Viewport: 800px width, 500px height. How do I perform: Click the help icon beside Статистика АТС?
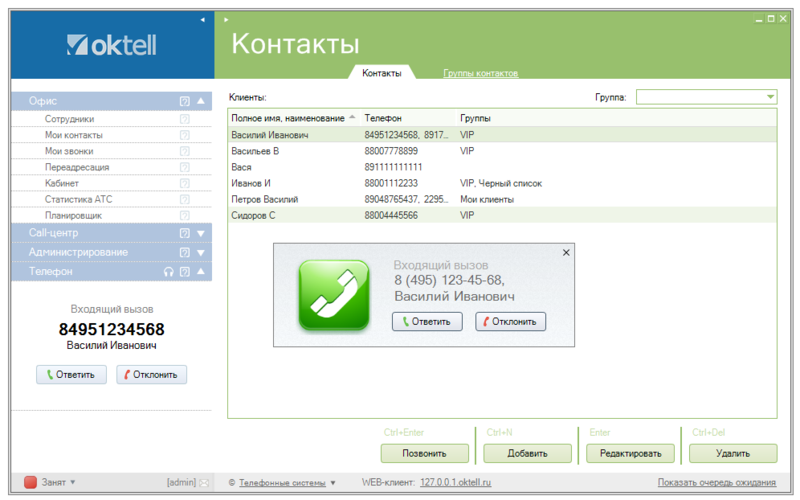click(x=184, y=200)
